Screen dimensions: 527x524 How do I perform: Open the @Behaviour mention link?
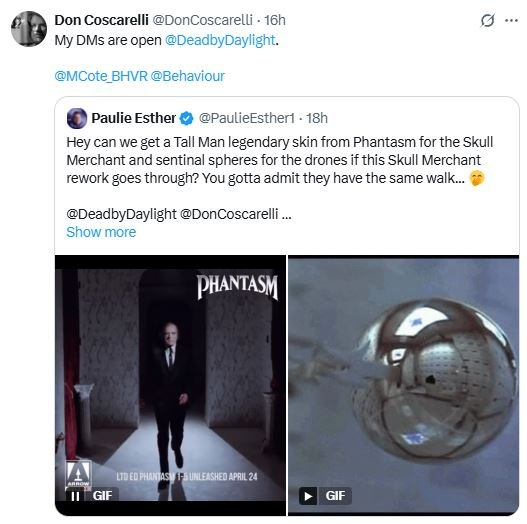click(188, 76)
